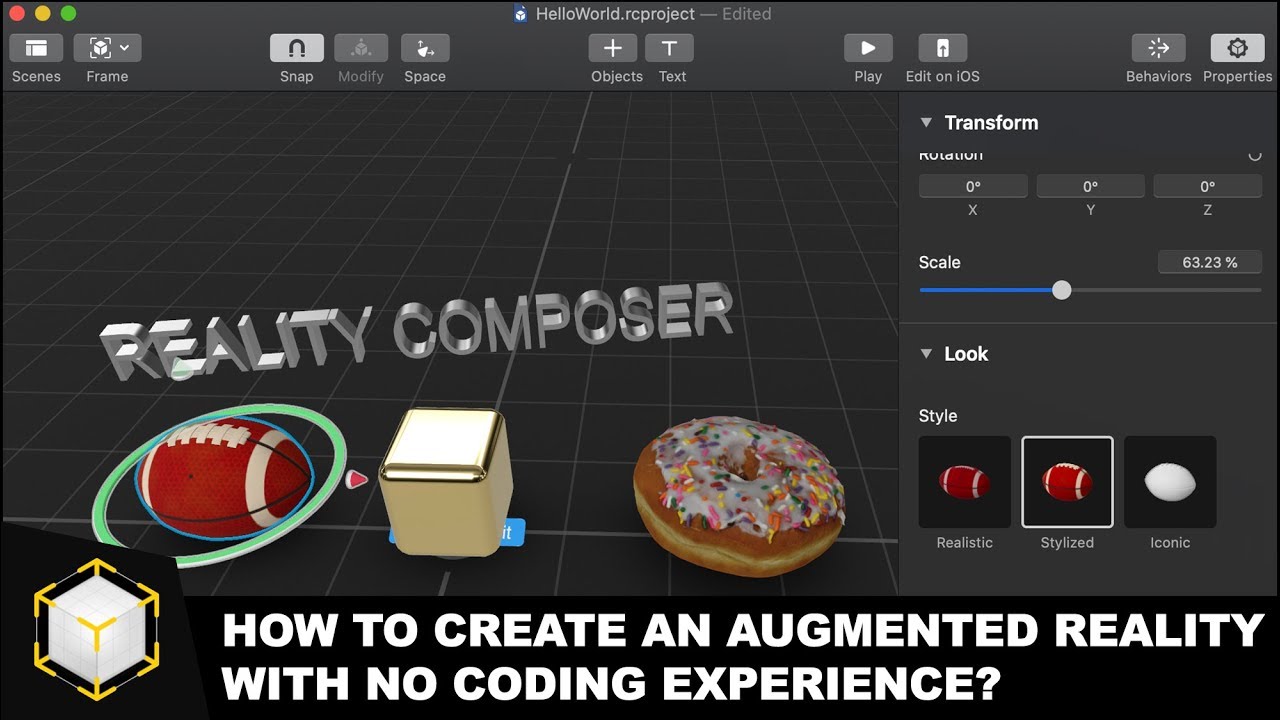Add Text to the scene

coord(670,48)
